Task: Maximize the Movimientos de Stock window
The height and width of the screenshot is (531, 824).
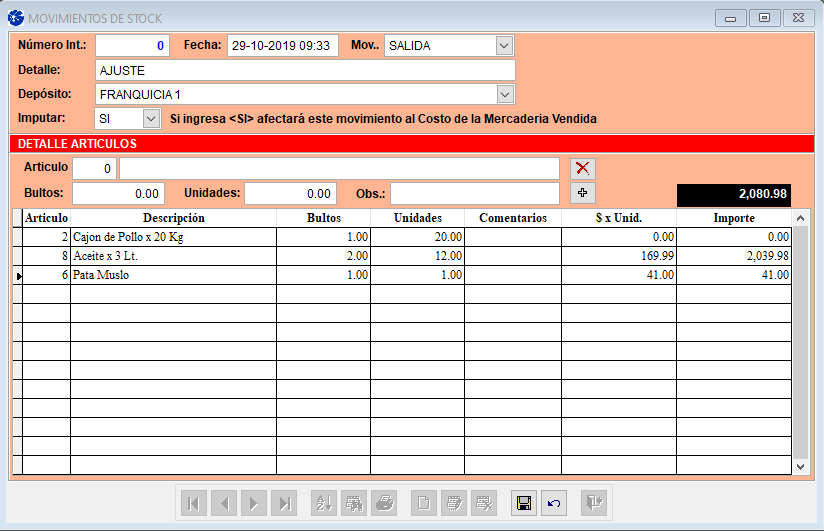Action: (x=764, y=18)
